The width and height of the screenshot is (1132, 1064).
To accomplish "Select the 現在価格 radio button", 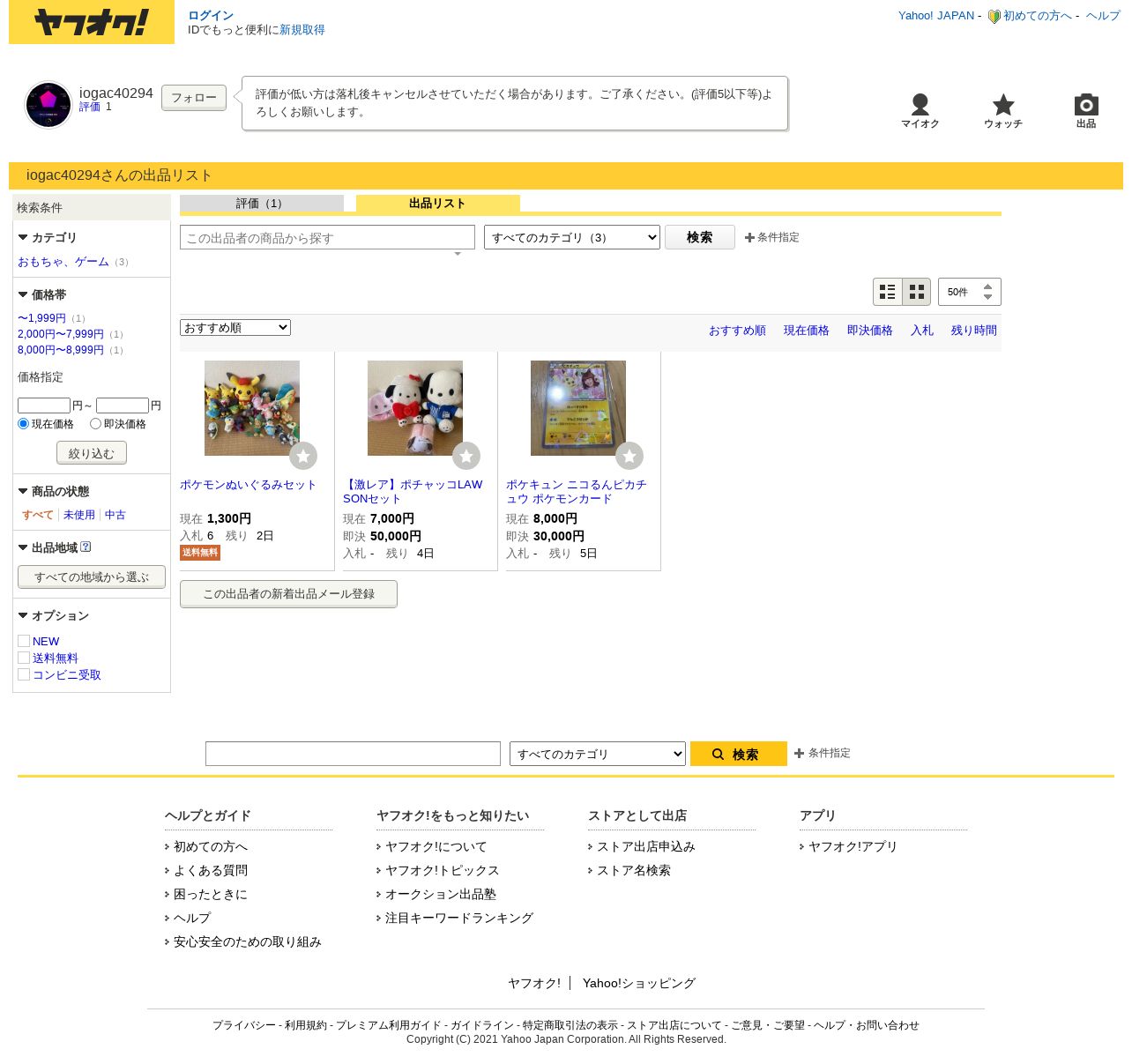I will pos(24,424).
